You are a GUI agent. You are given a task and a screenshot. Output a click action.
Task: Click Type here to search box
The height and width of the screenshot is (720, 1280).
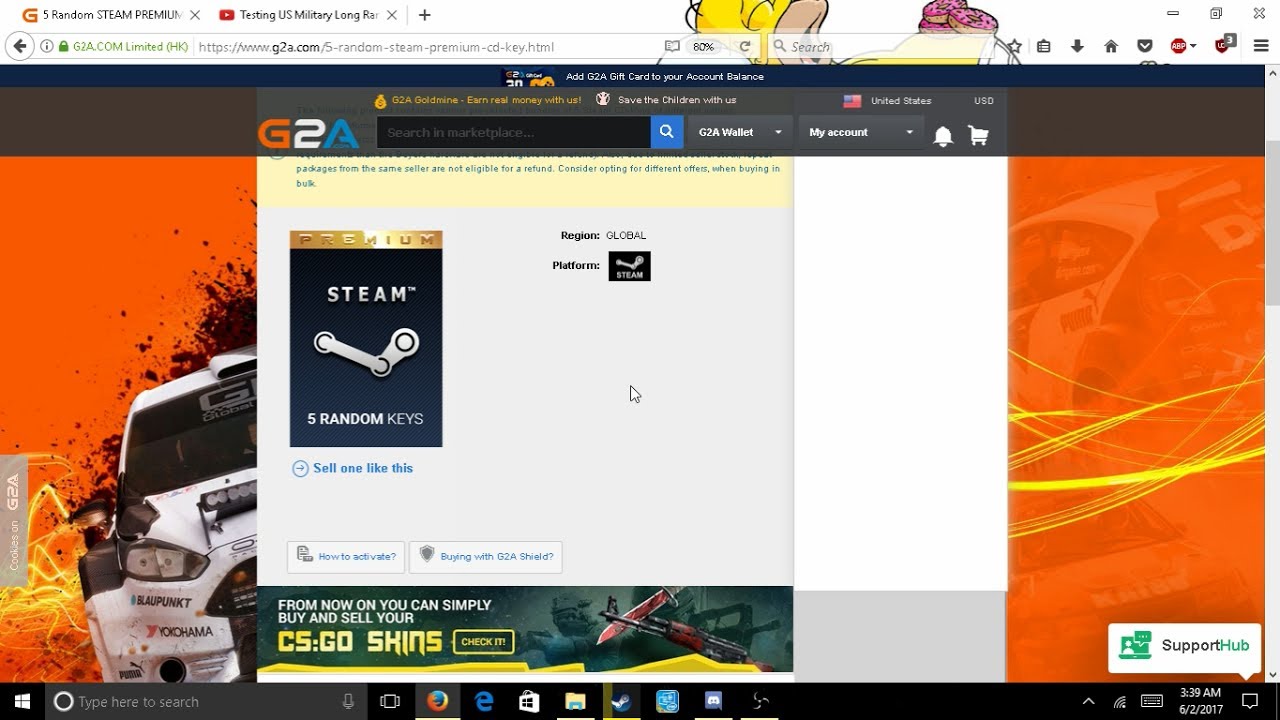[205, 701]
